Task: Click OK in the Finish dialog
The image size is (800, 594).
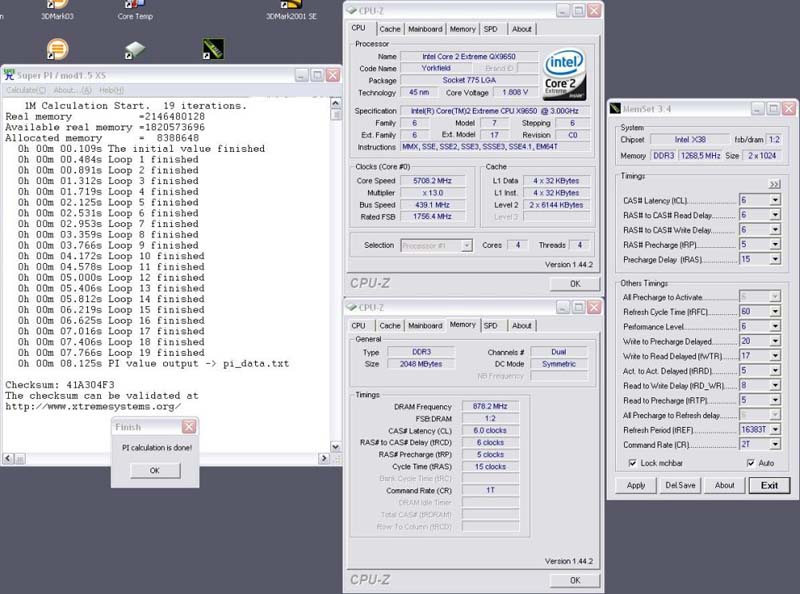Action: (155, 470)
